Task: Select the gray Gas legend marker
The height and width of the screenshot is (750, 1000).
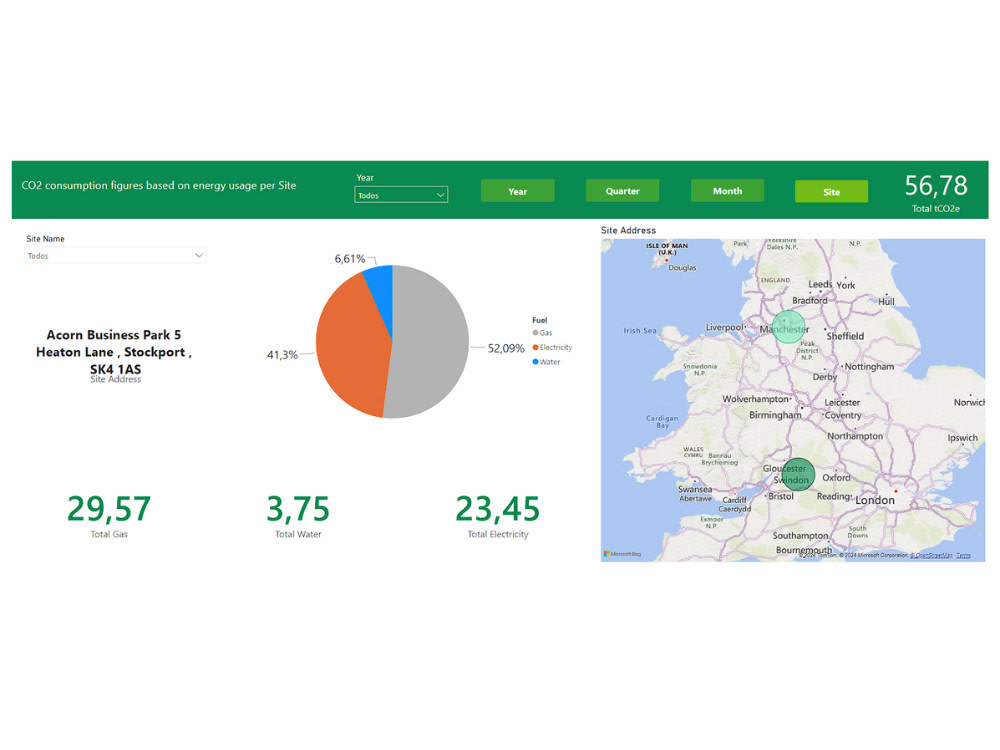Action: 535,333
